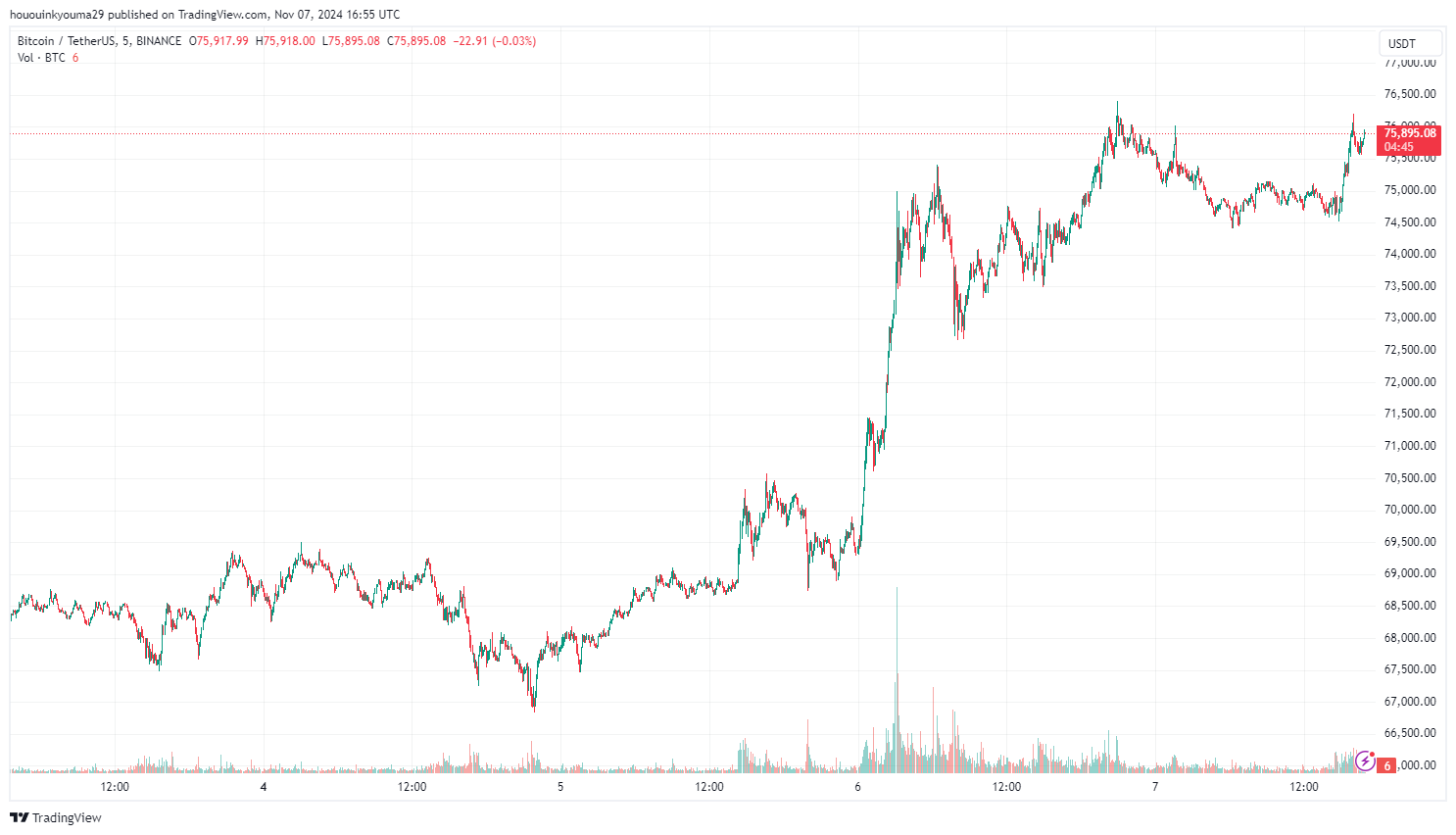Click the 69,500.00 price axis label
Image resolution: width=1456 pixels, height=835 pixels.
(x=1410, y=542)
